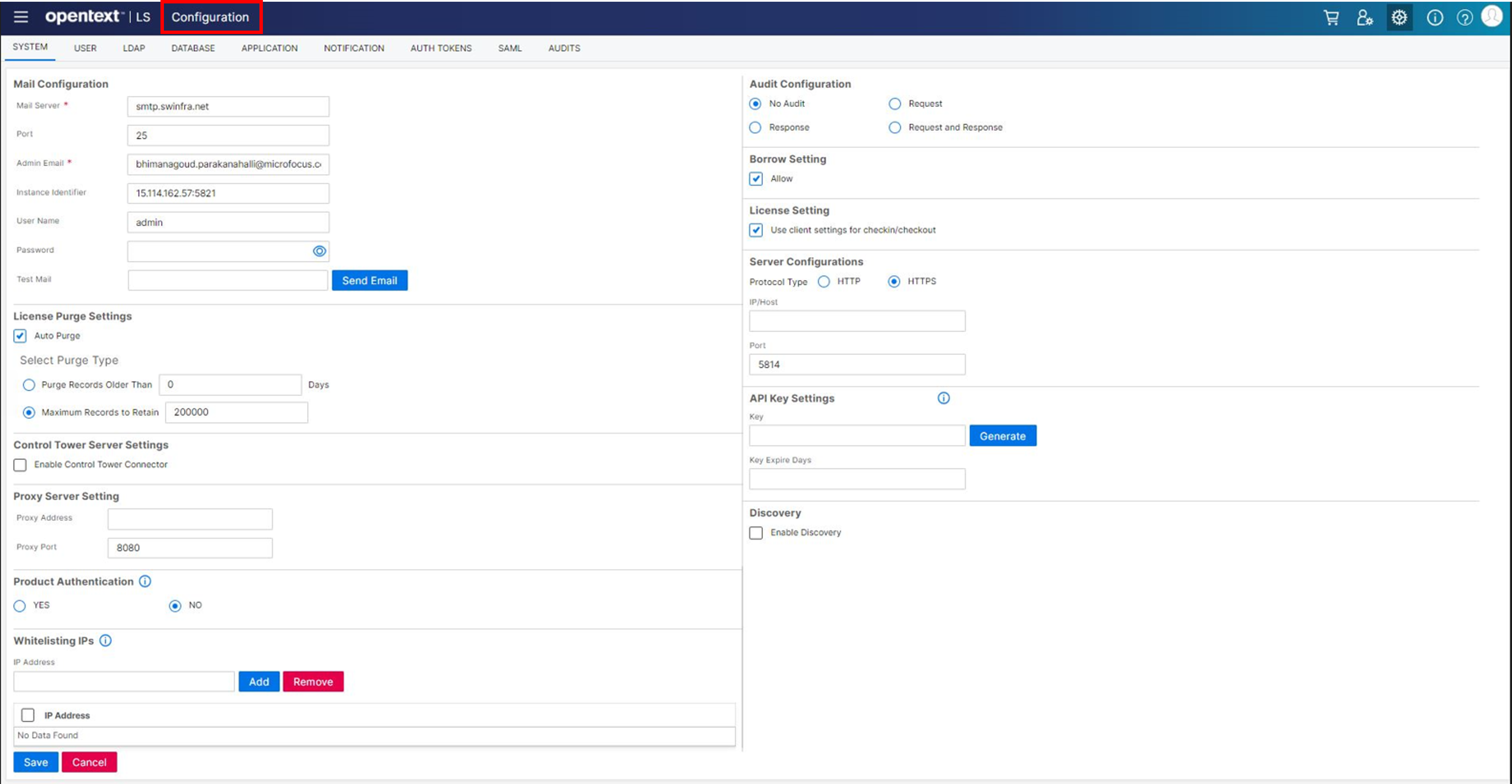1512x784 pixels.
Task: Click the settings gear icon
Action: coord(1399,18)
